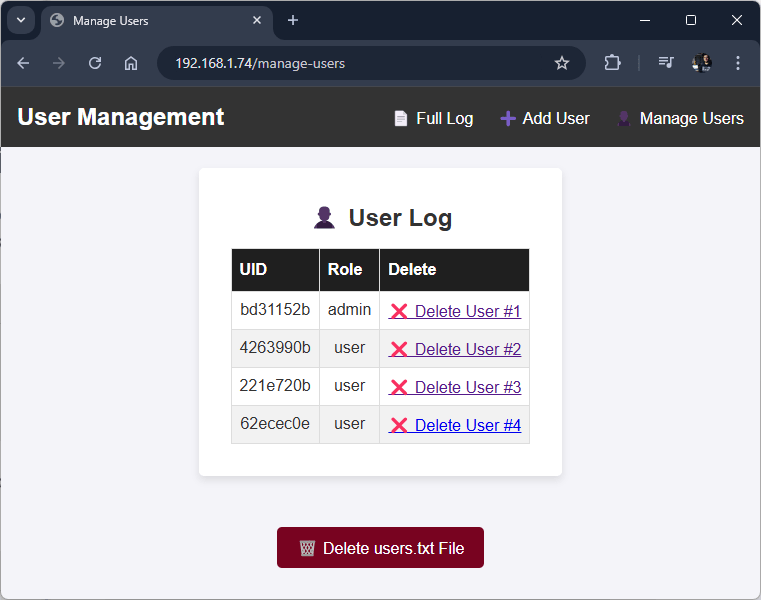
Task: Click the red X icon for User #1
Action: tap(399, 312)
